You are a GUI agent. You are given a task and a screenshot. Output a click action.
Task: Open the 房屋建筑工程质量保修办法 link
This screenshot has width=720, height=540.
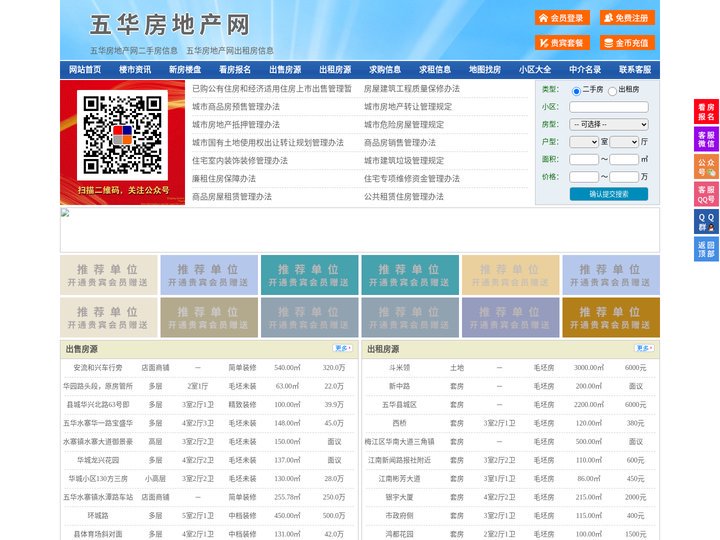tap(412, 89)
